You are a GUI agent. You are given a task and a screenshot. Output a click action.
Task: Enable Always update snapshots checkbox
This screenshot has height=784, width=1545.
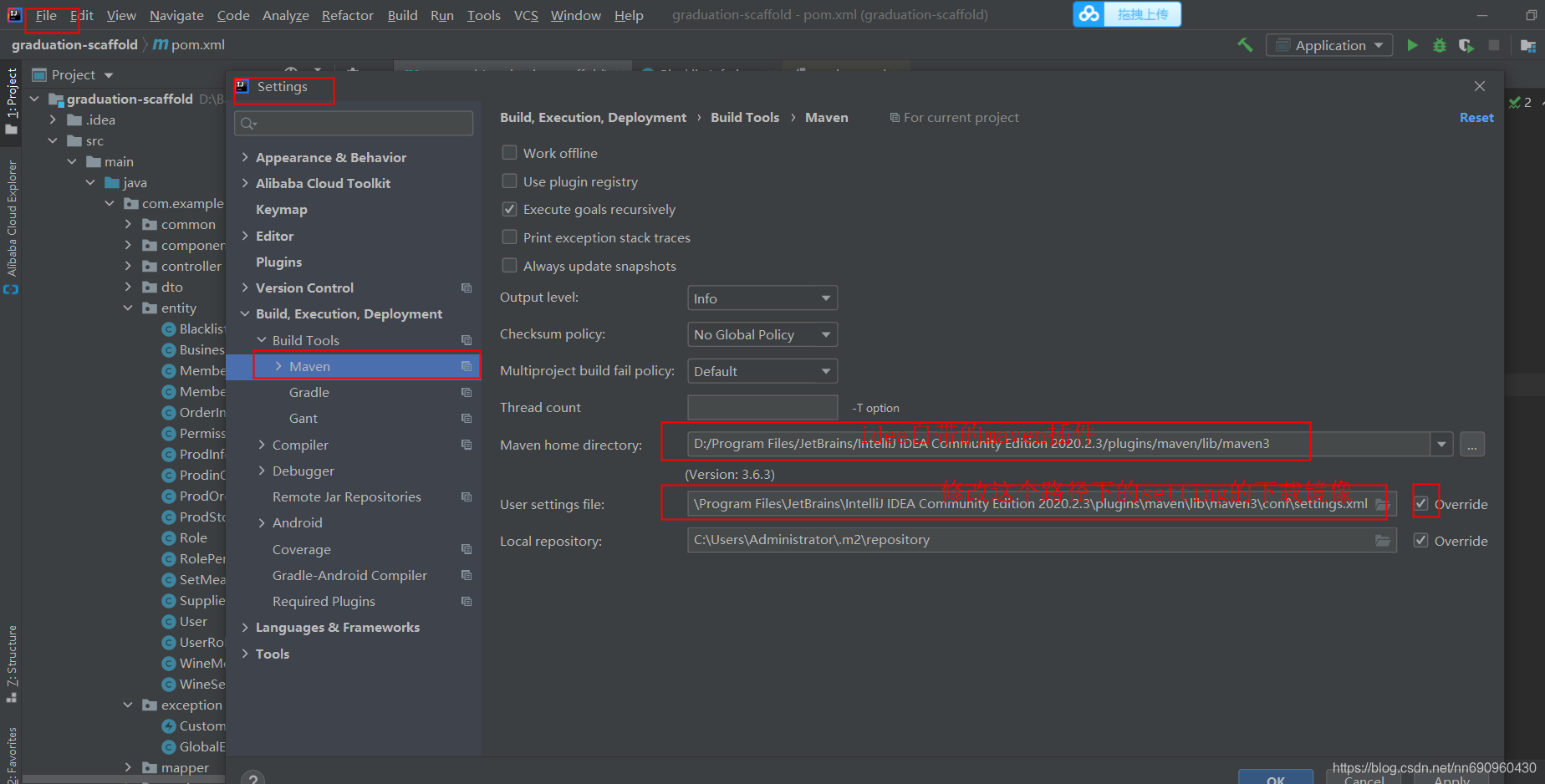(x=509, y=266)
